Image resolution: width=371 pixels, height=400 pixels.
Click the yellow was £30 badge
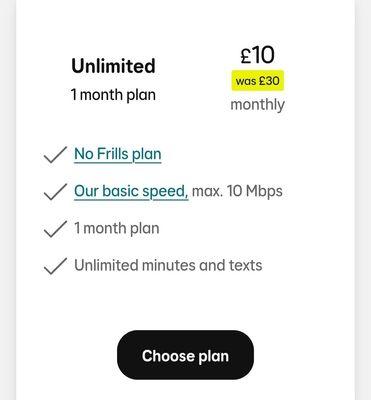[258, 81]
